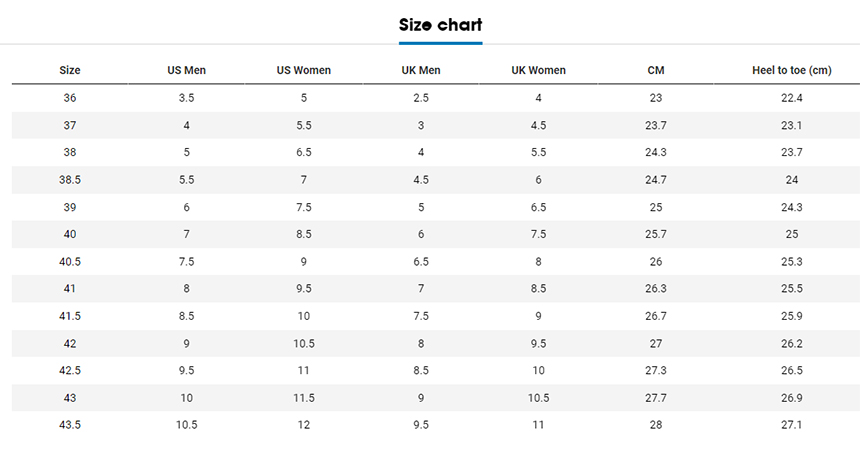Select CM value 28 for size 43.5

pyautogui.click(x=655, y=424)
